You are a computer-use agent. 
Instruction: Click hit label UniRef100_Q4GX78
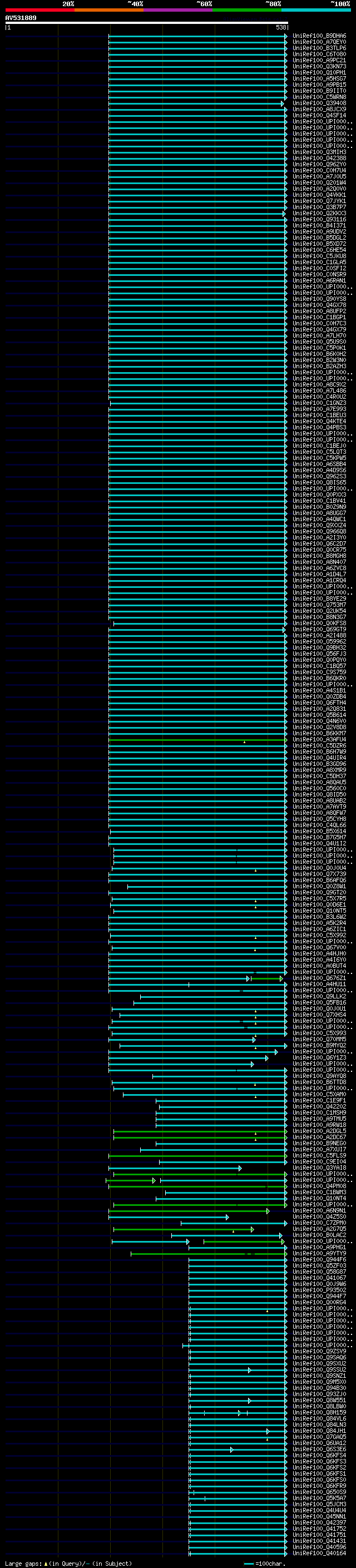[x=319, y=305]
